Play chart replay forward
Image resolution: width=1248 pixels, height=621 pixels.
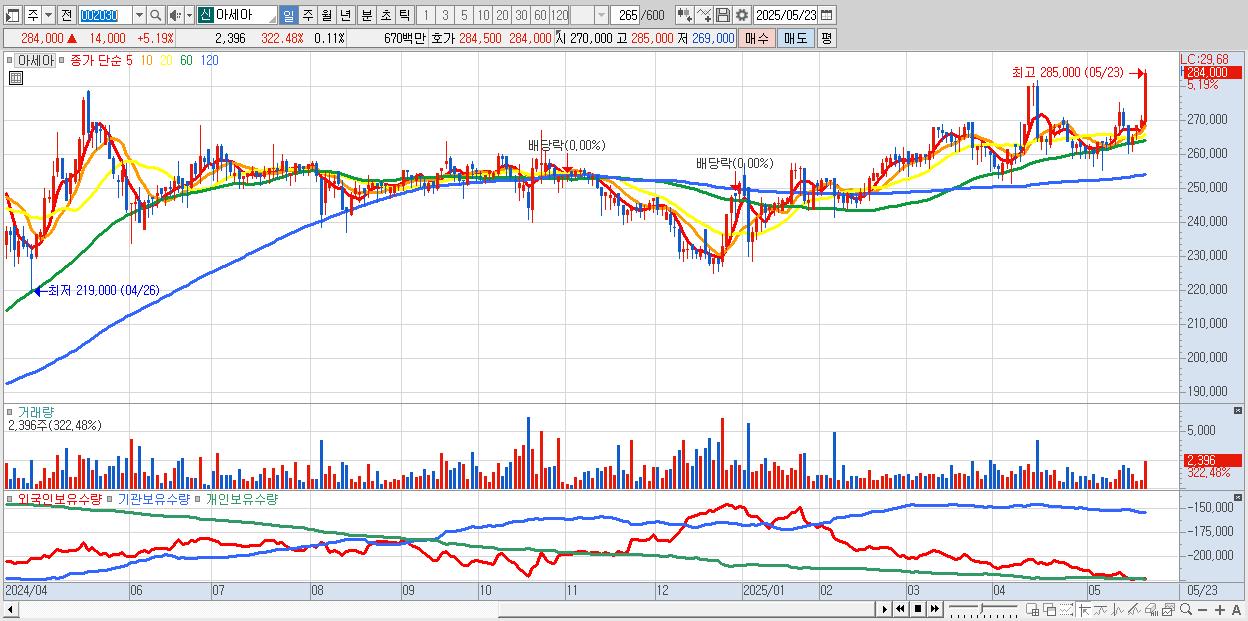click(x=885, y=609)
